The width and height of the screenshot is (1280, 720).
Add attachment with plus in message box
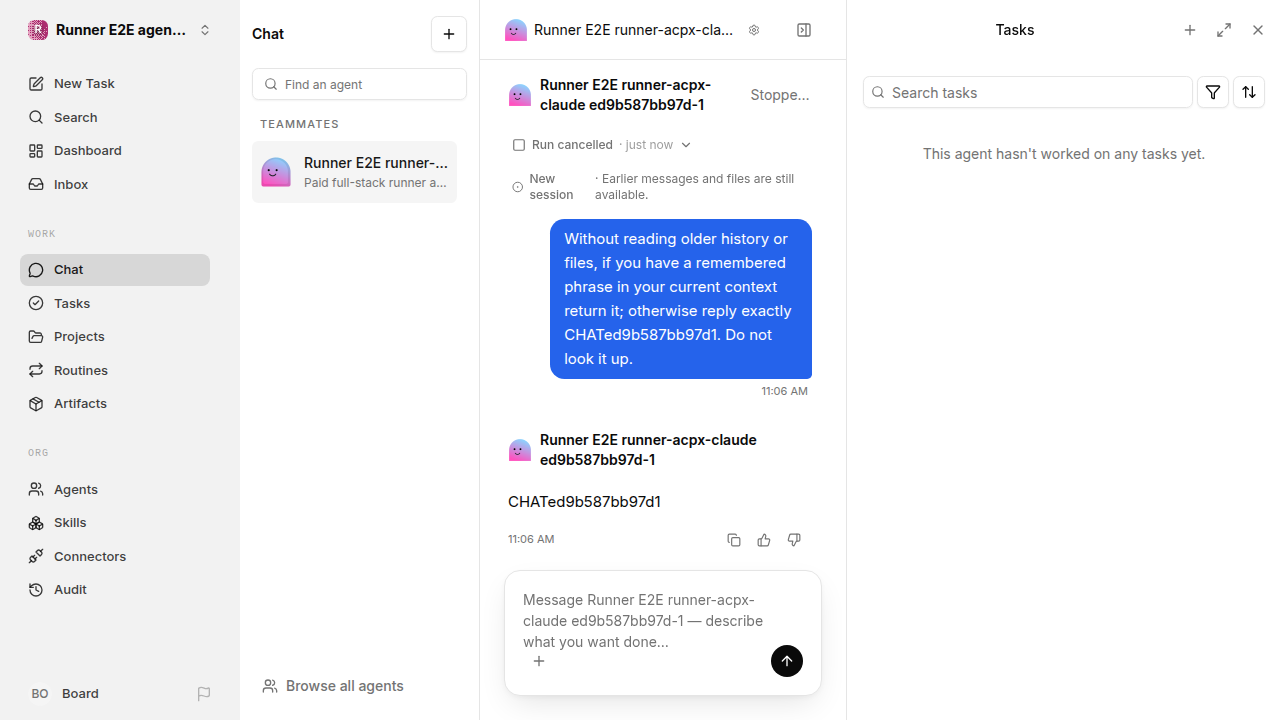539,661
